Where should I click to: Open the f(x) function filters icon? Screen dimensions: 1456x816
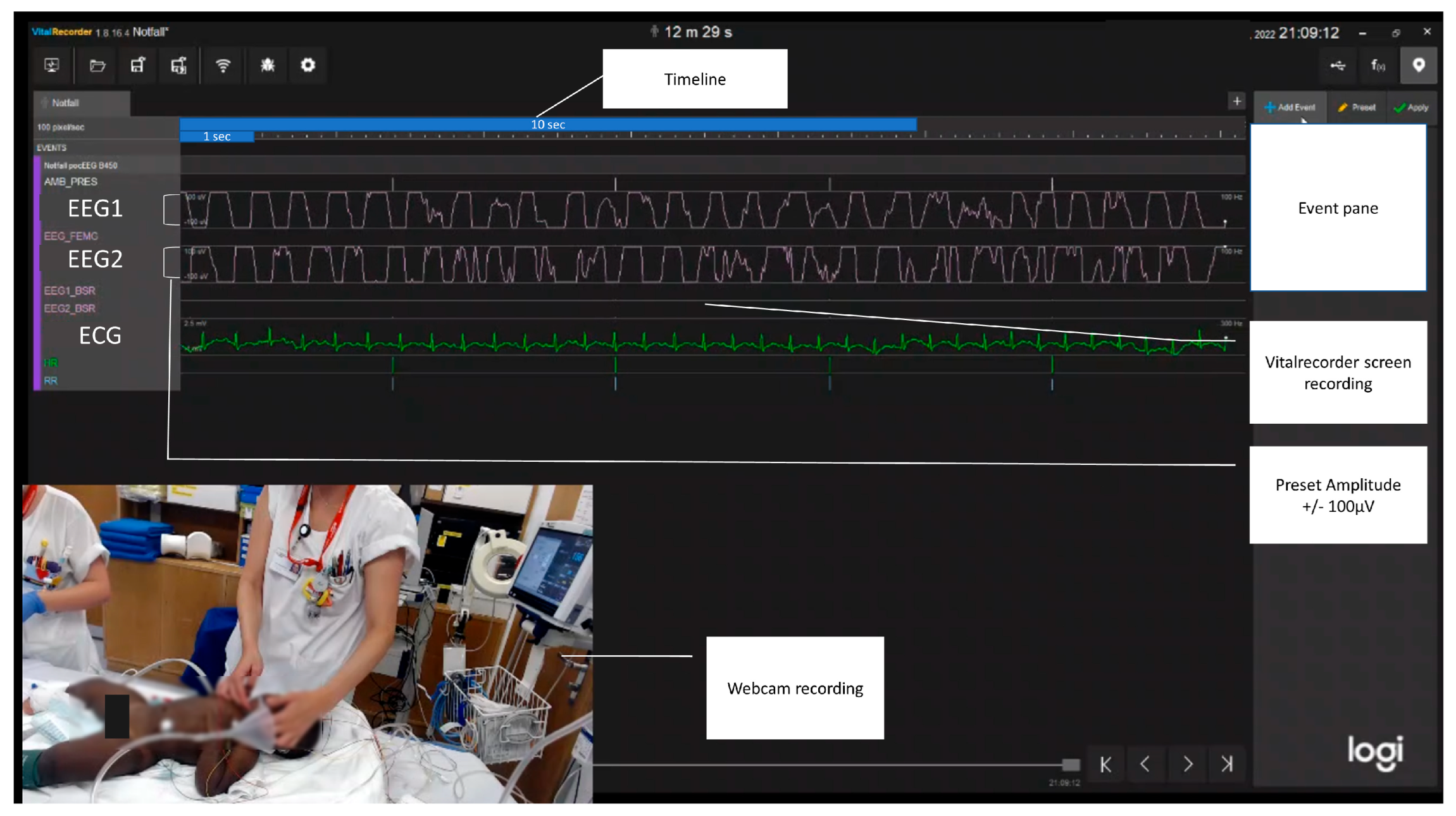1378,65
